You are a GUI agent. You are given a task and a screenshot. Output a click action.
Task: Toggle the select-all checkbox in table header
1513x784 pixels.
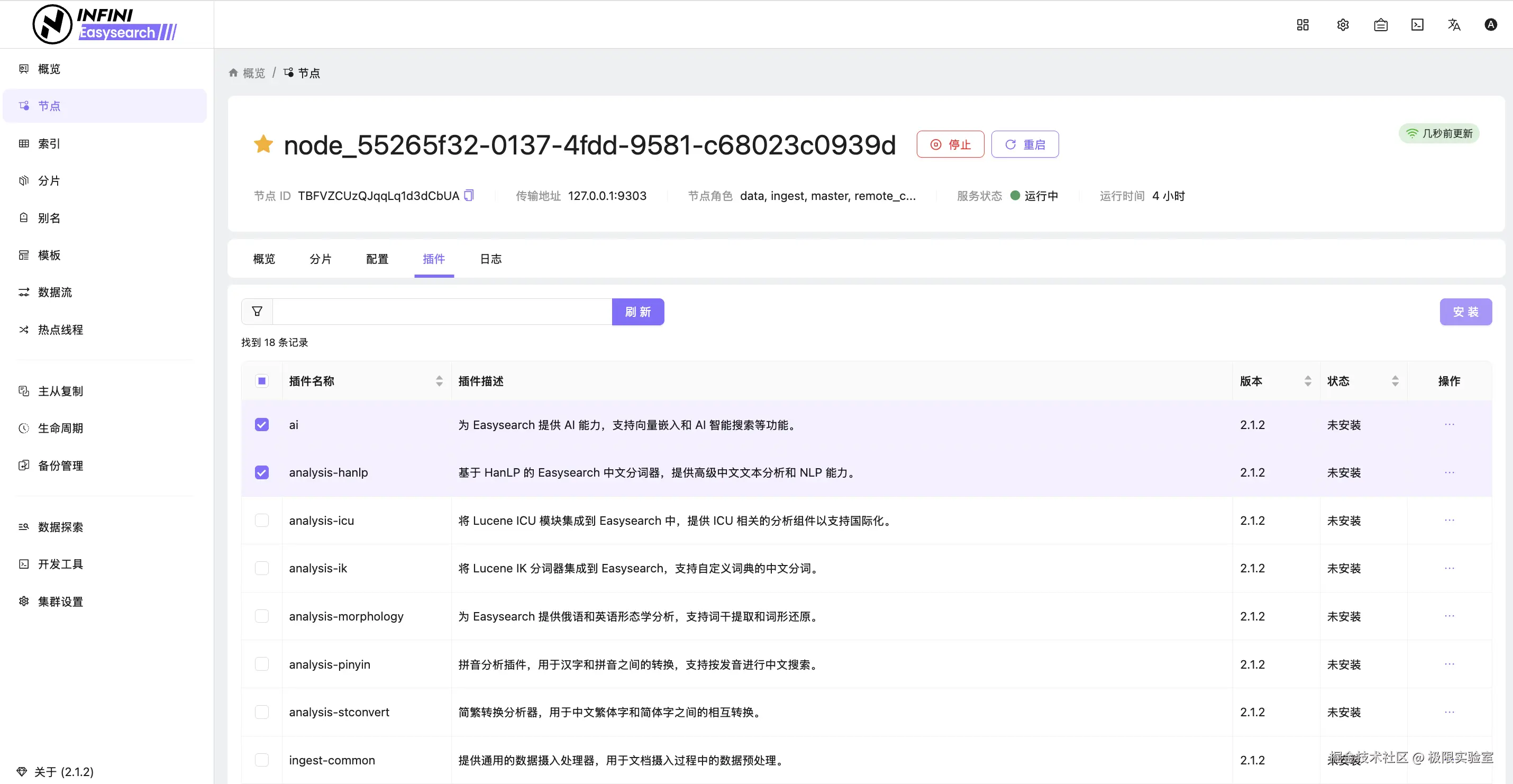[x=262, y=381]
